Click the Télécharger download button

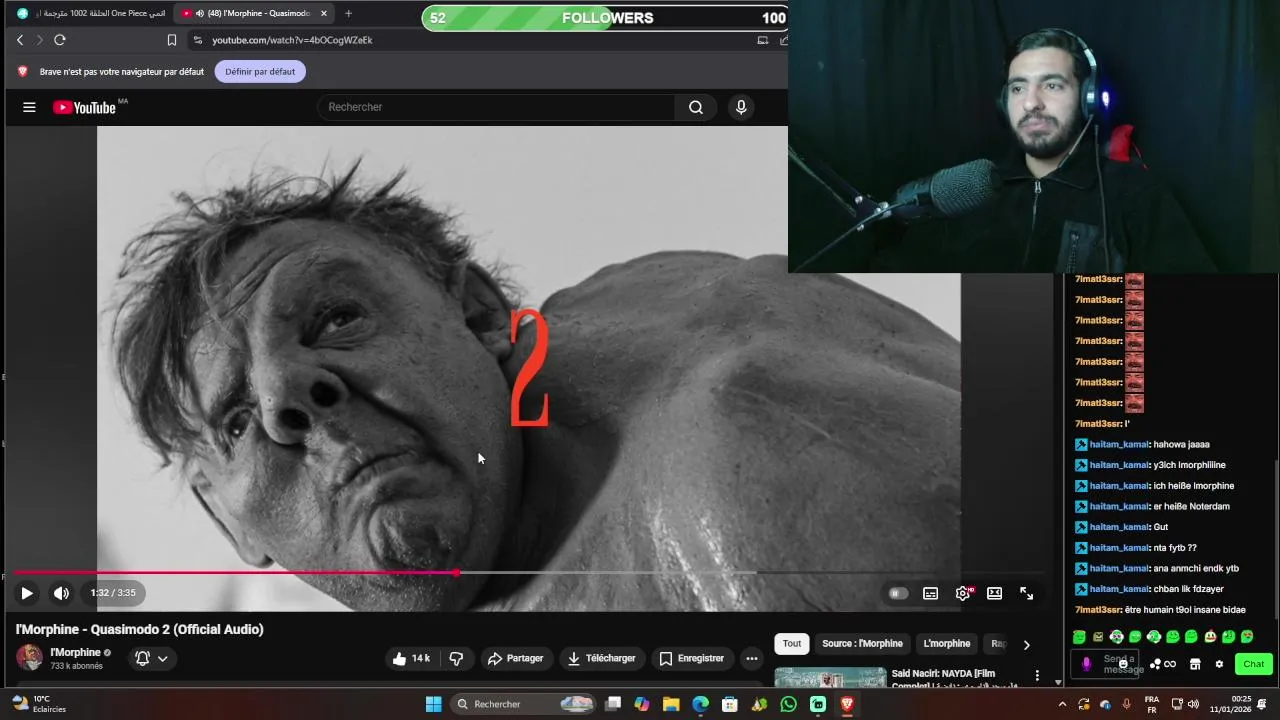(x=601, y=658)
